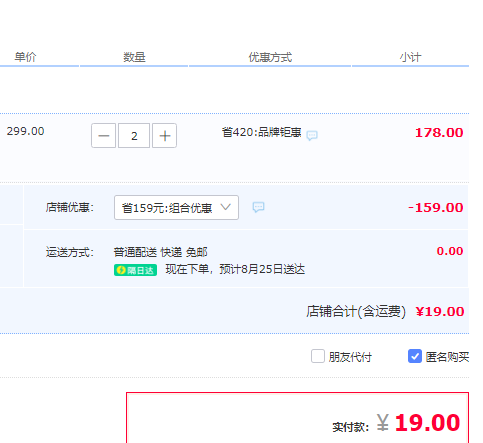
Task: Click the 朋友代付 label text
Action: [350, 357]
